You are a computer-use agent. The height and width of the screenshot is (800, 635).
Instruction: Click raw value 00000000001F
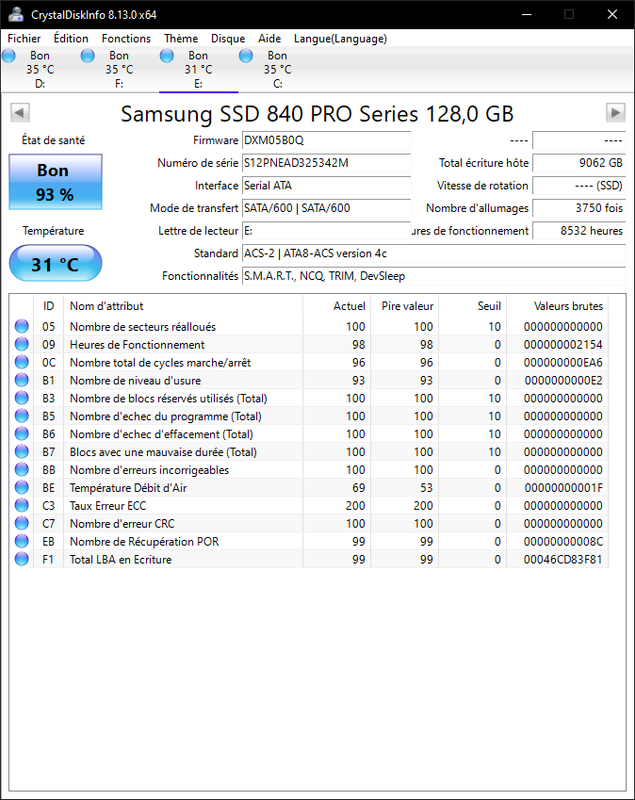[x=563, y=488]
